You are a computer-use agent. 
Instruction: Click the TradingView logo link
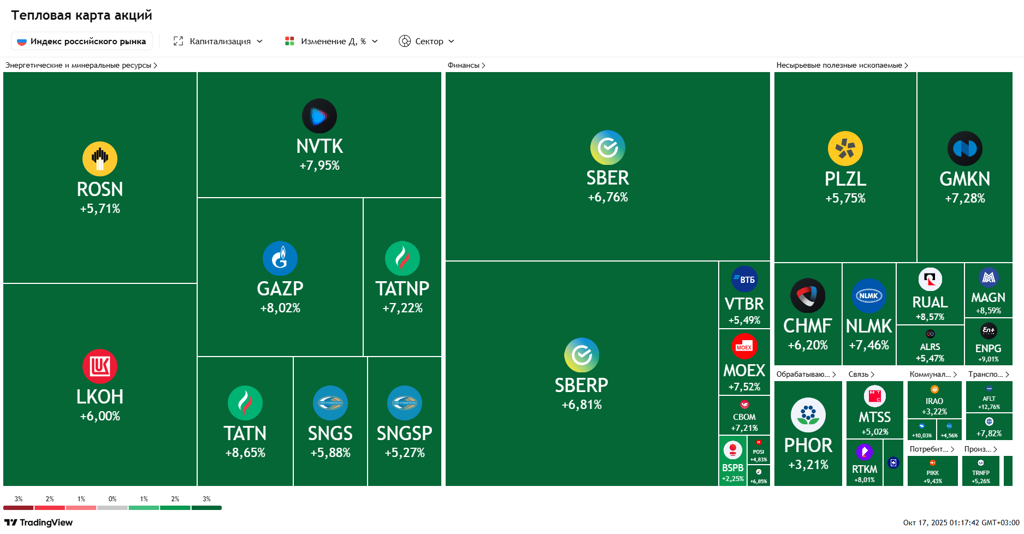tap(39, 522)
